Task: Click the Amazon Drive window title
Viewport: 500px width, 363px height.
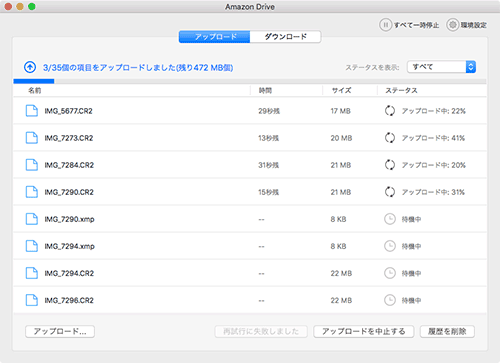Action: [x=250, y=7]
